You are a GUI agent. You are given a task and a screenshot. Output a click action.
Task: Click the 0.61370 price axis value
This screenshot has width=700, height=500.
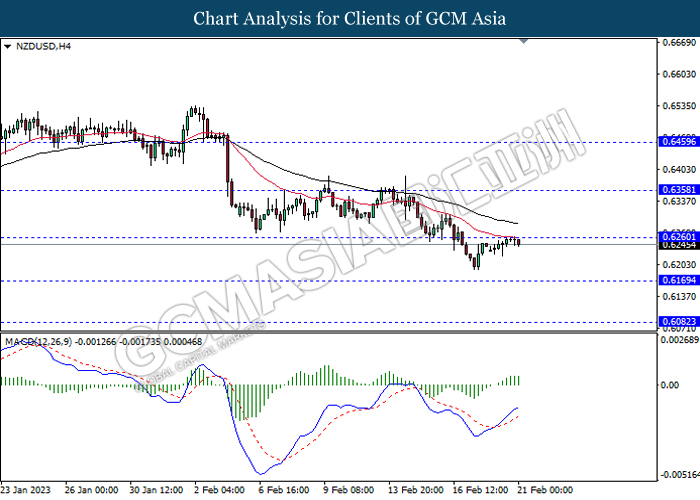(x=679, y=296)
